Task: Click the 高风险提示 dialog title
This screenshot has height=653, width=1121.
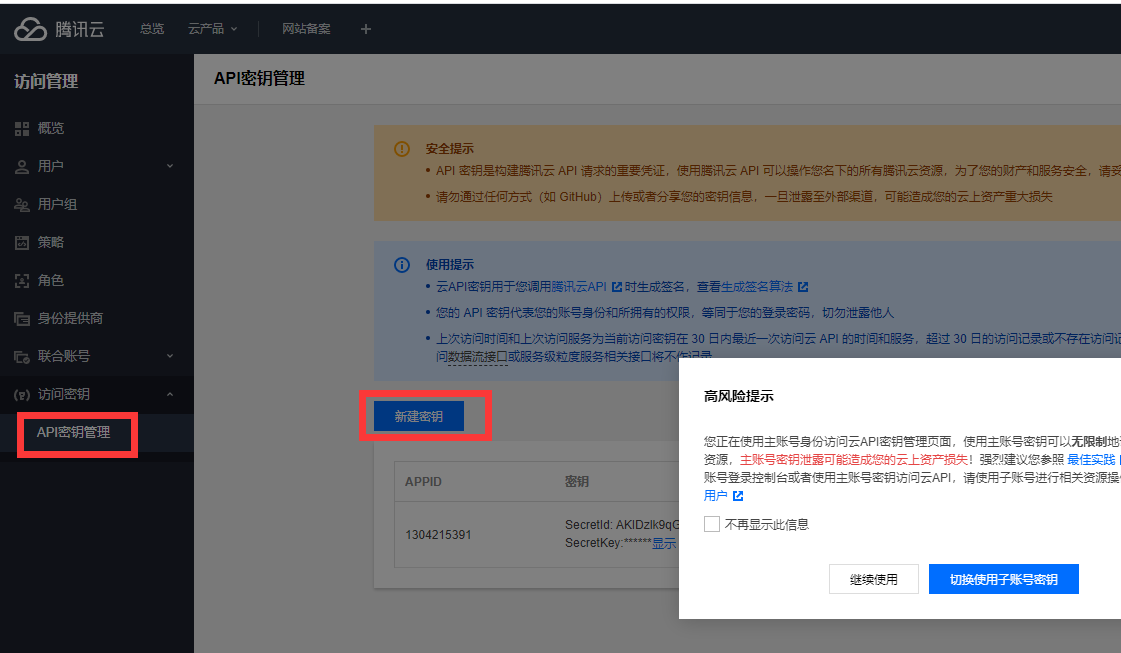Action: pos(739,396)
